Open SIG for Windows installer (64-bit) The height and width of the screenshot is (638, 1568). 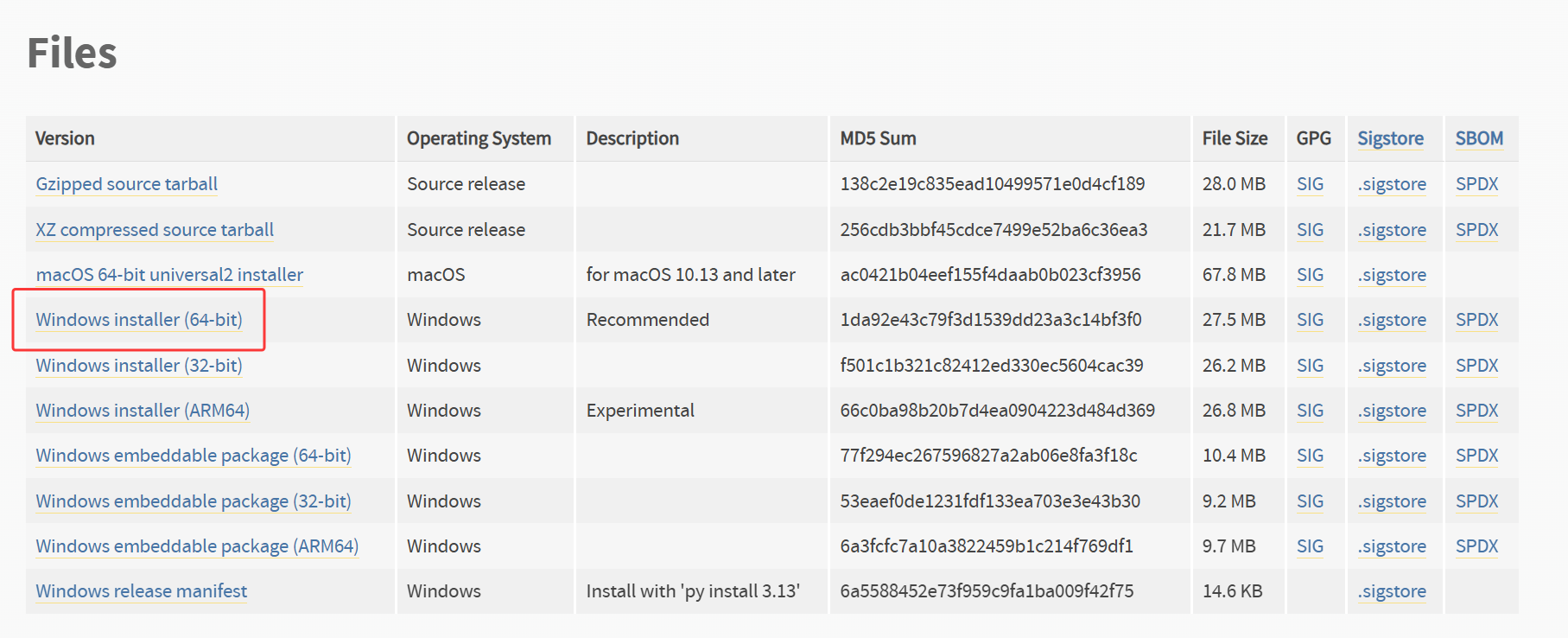pos(1310,320)
